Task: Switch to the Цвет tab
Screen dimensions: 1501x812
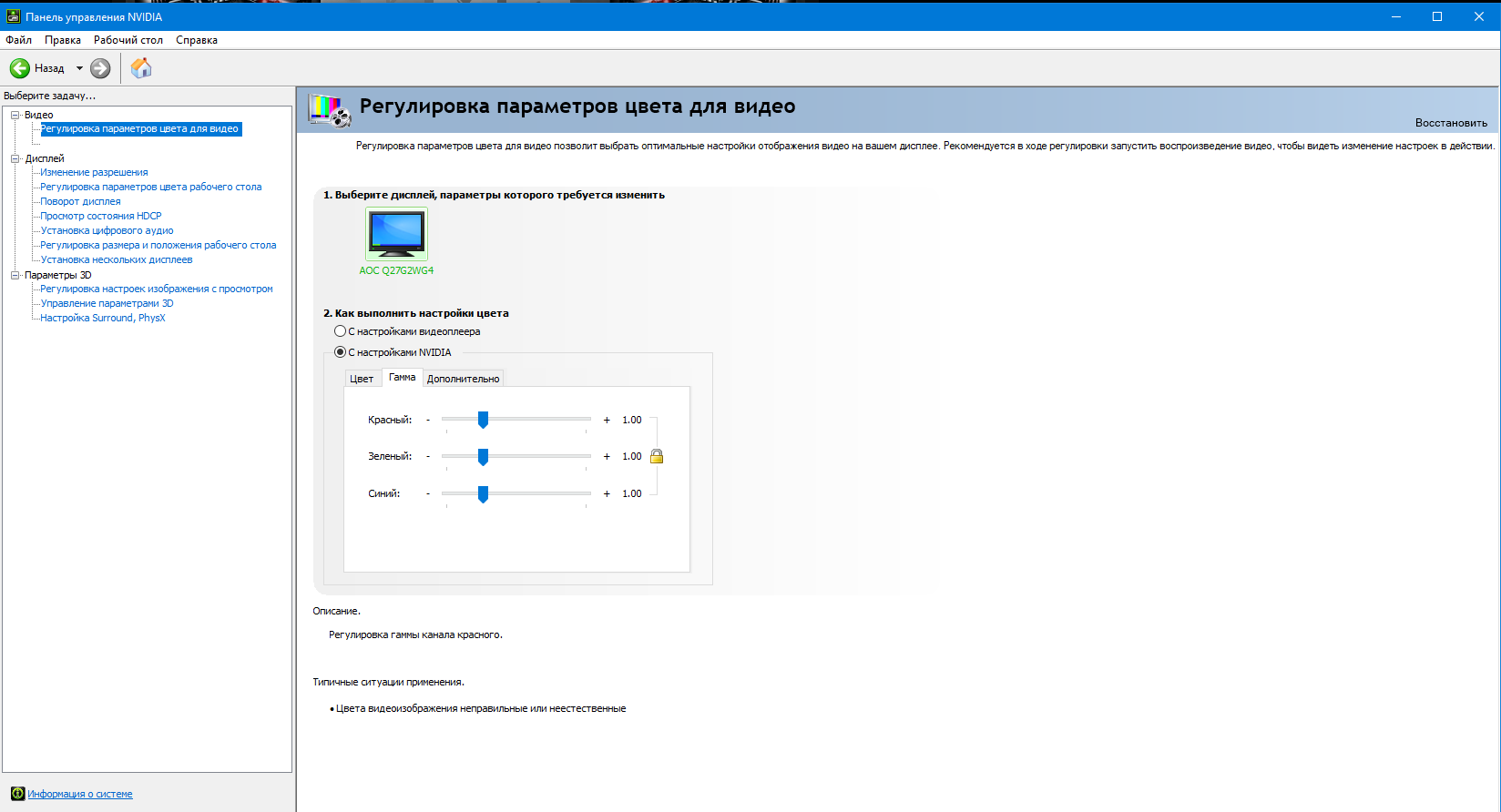Action: pos(362,379)
